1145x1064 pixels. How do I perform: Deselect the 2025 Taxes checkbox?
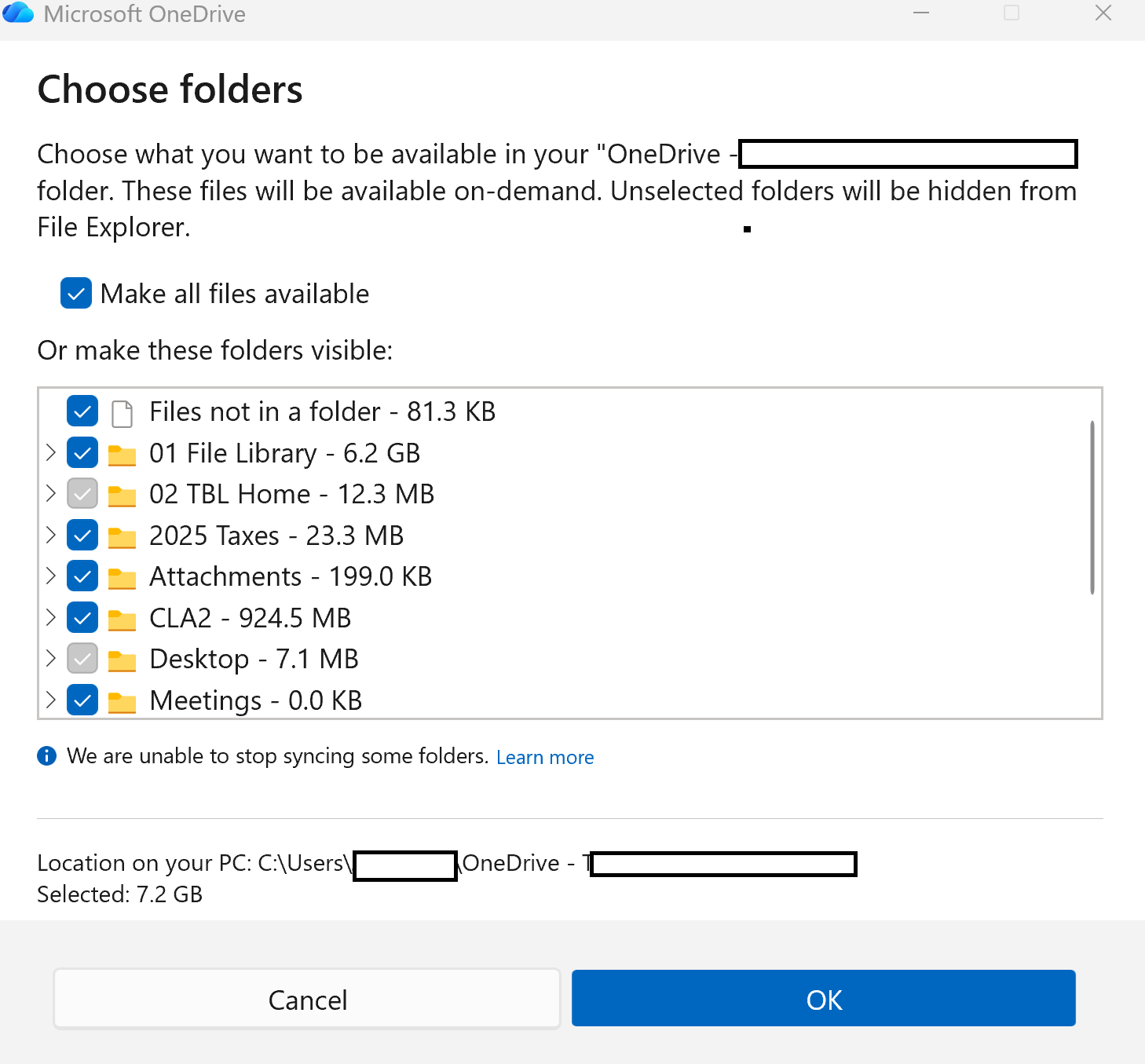[82, 535]
